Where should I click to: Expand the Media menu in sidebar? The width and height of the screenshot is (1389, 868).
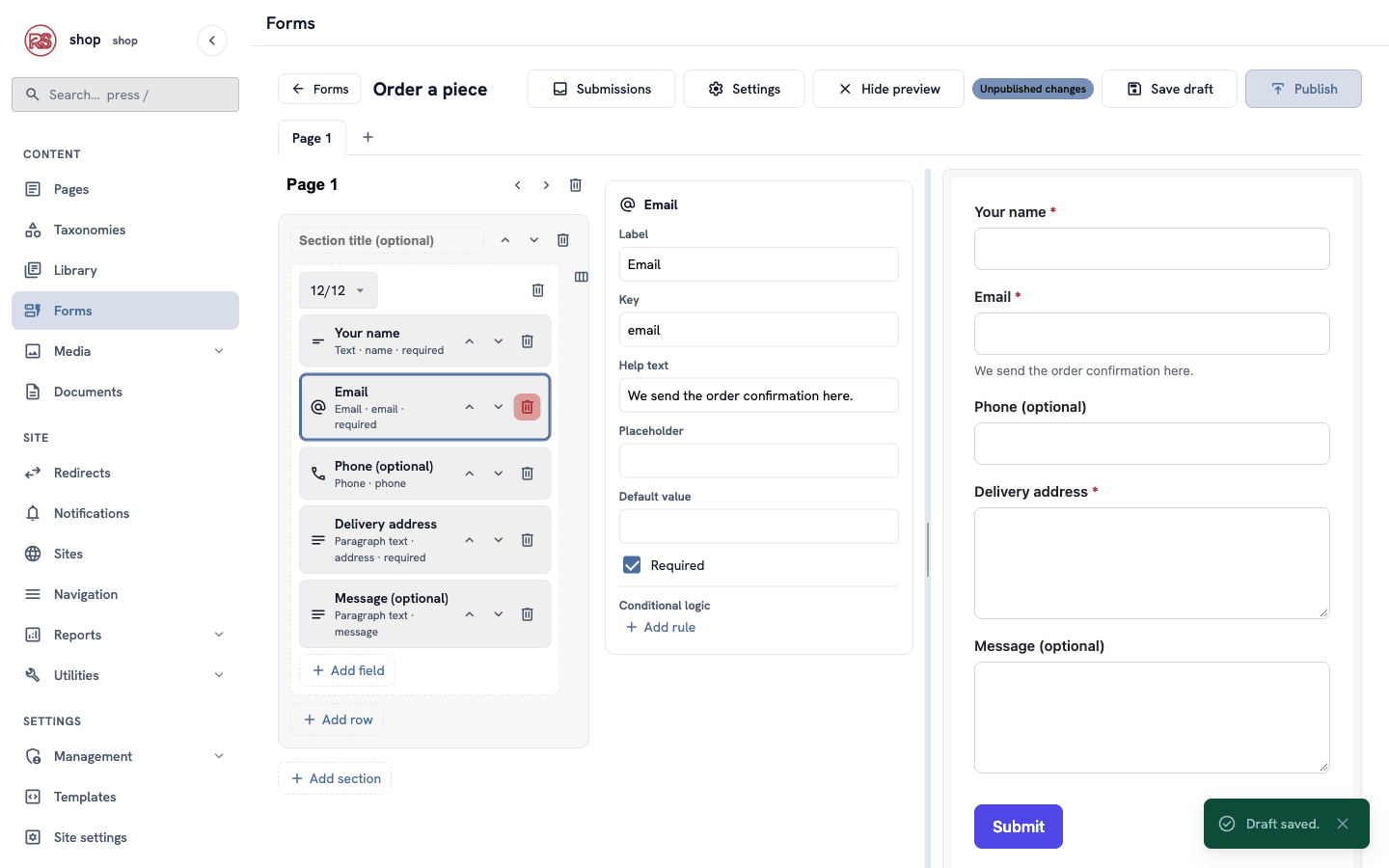[x=219, y=351]
